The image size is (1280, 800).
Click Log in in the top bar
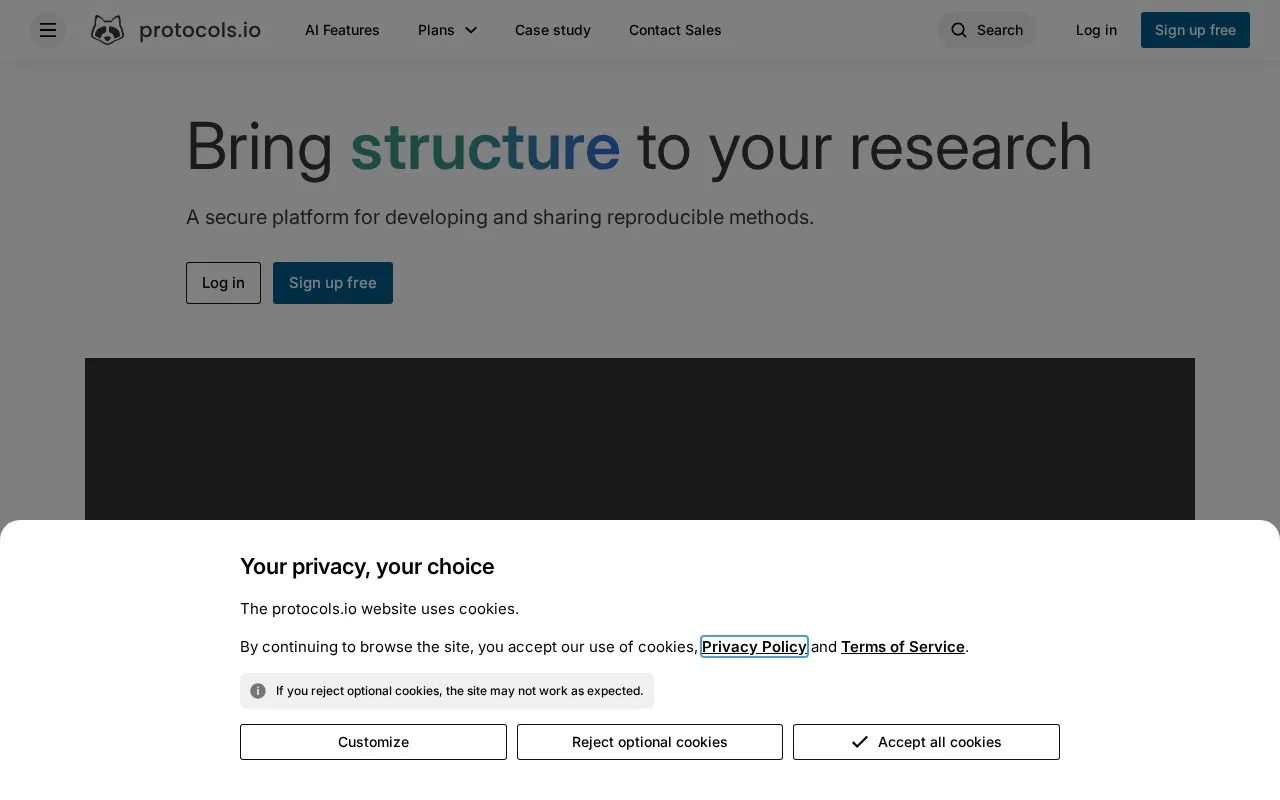pos(1096,30)
